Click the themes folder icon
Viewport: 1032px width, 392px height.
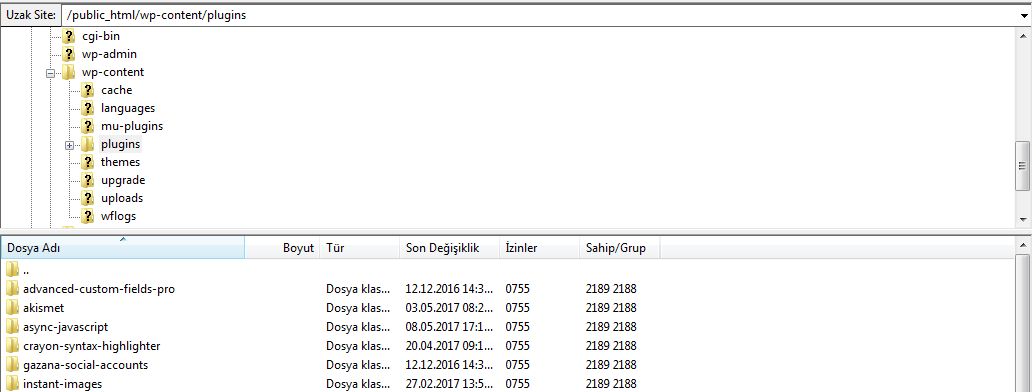pos(88,162)
